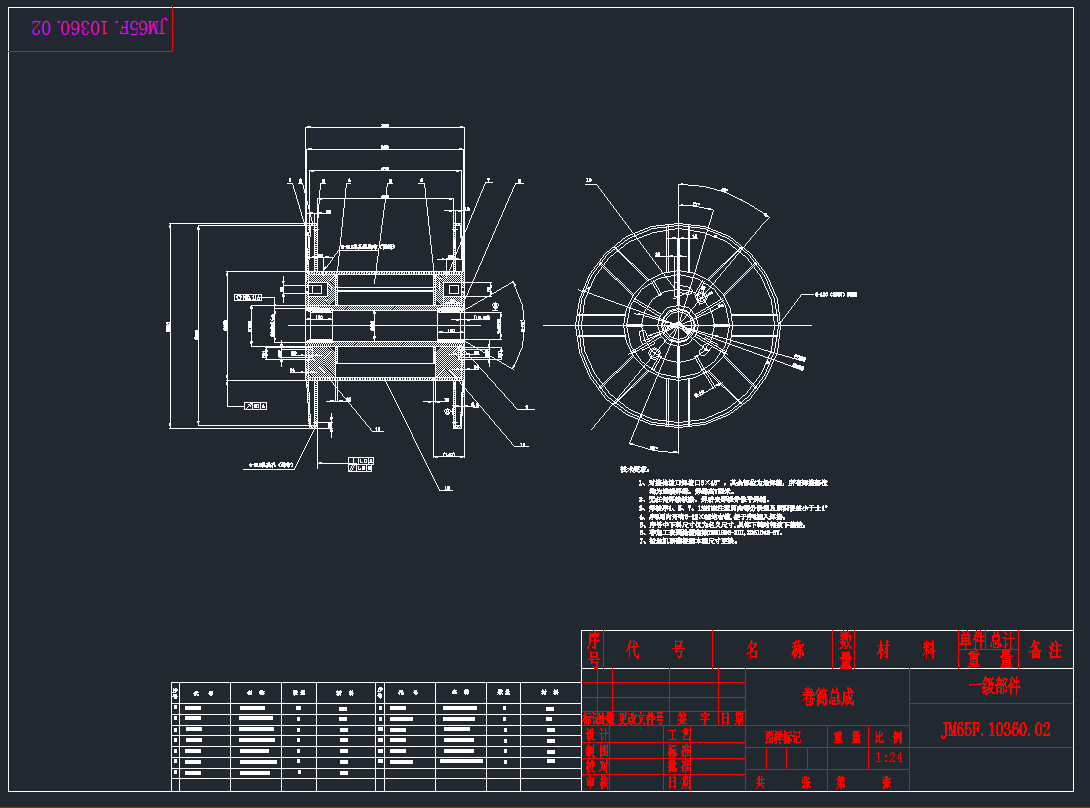Click the 审核 row label in title block
Image resolution: width=1090 pixels, height=808 pixels.
596,782
